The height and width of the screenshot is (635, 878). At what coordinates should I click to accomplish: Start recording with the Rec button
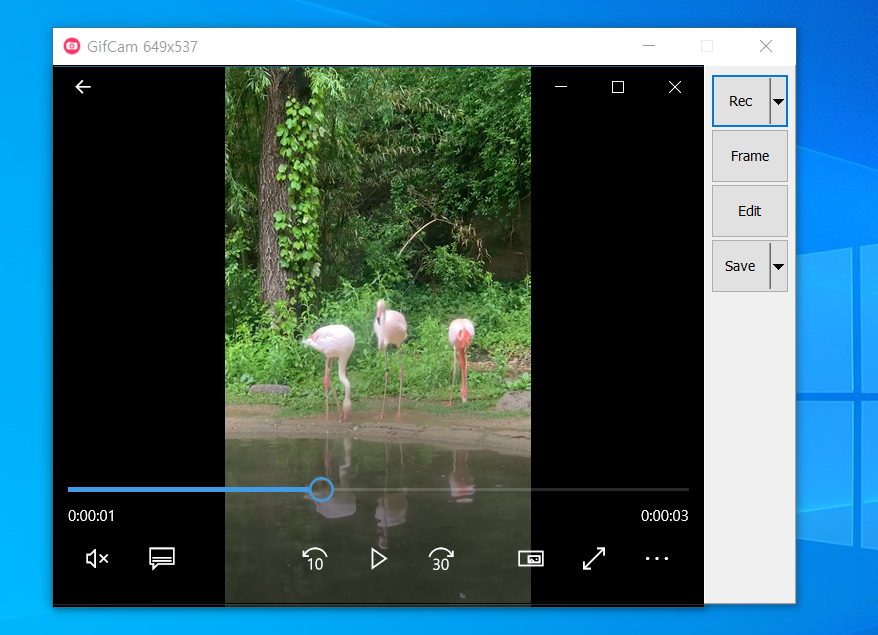tap(741, 101)
